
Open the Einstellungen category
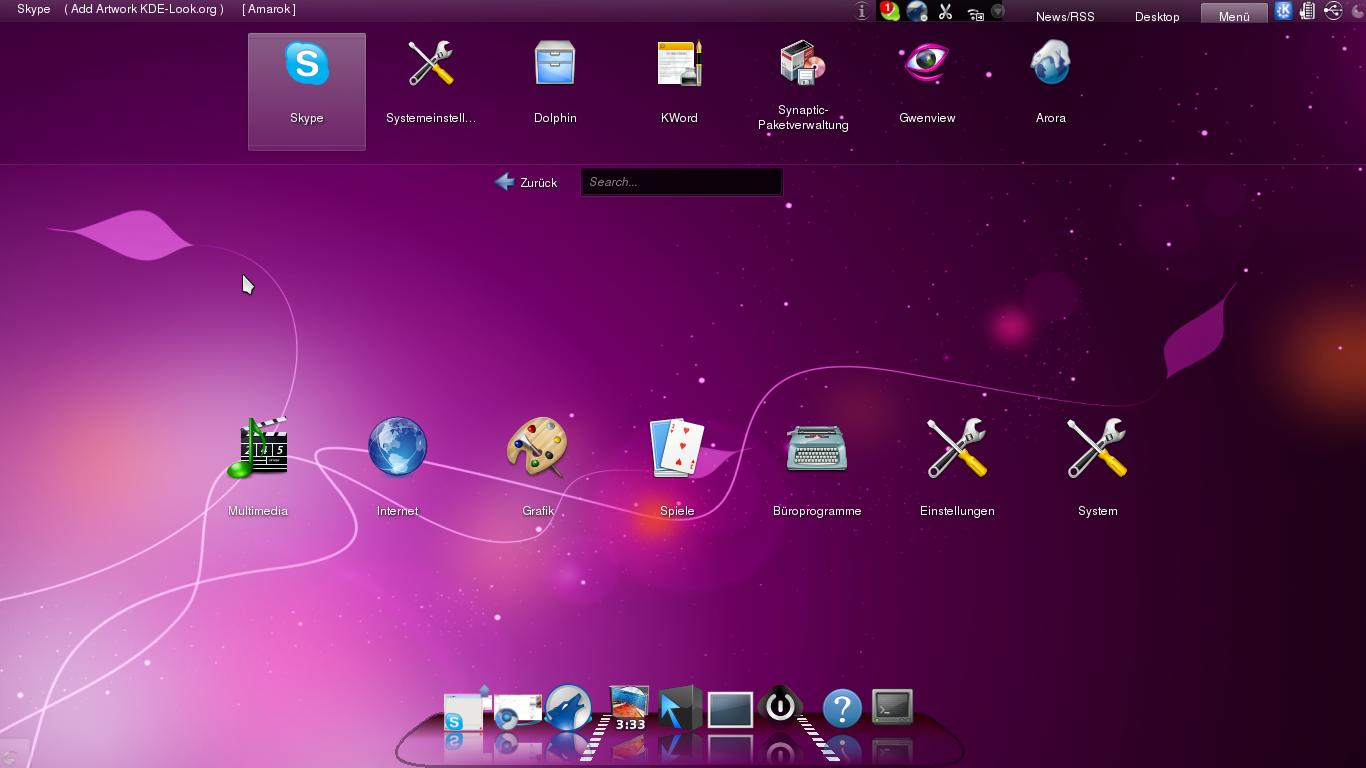(957, 467)
